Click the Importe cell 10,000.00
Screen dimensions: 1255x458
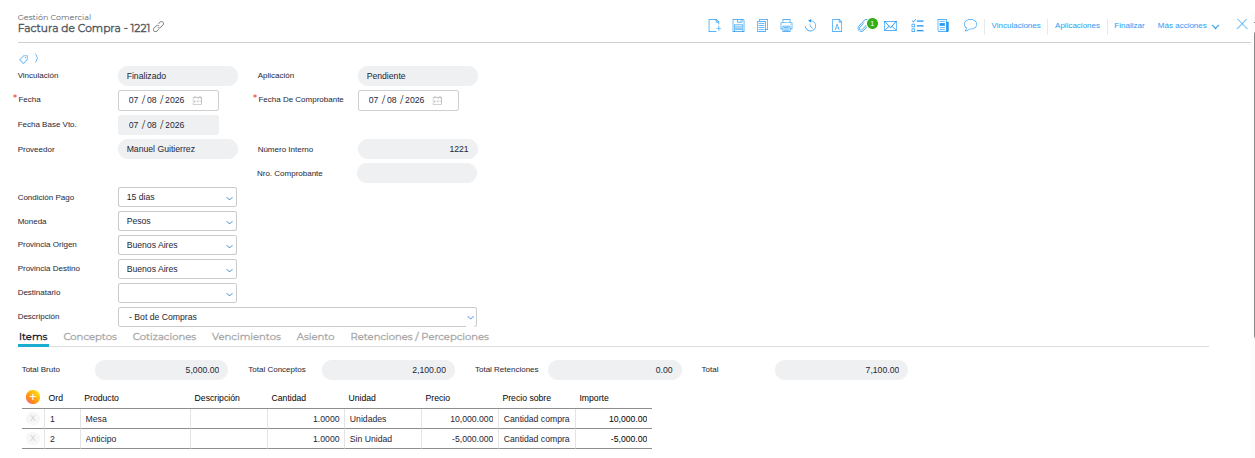tap(613, 419)
